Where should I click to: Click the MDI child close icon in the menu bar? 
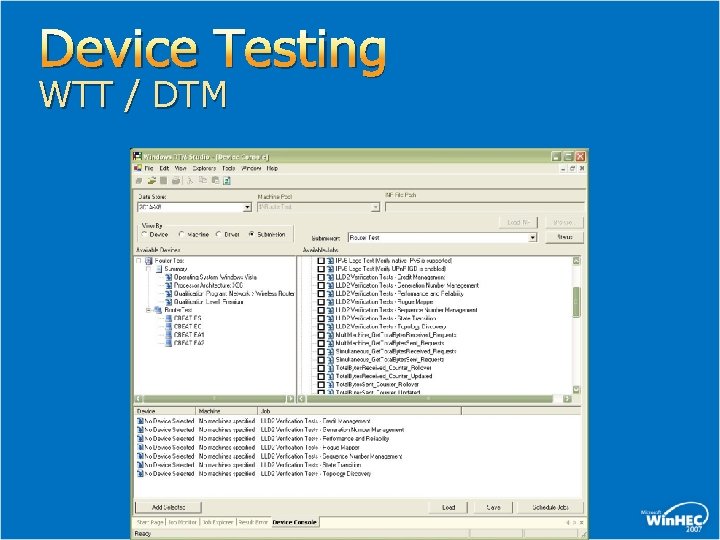tap(582, 169)
